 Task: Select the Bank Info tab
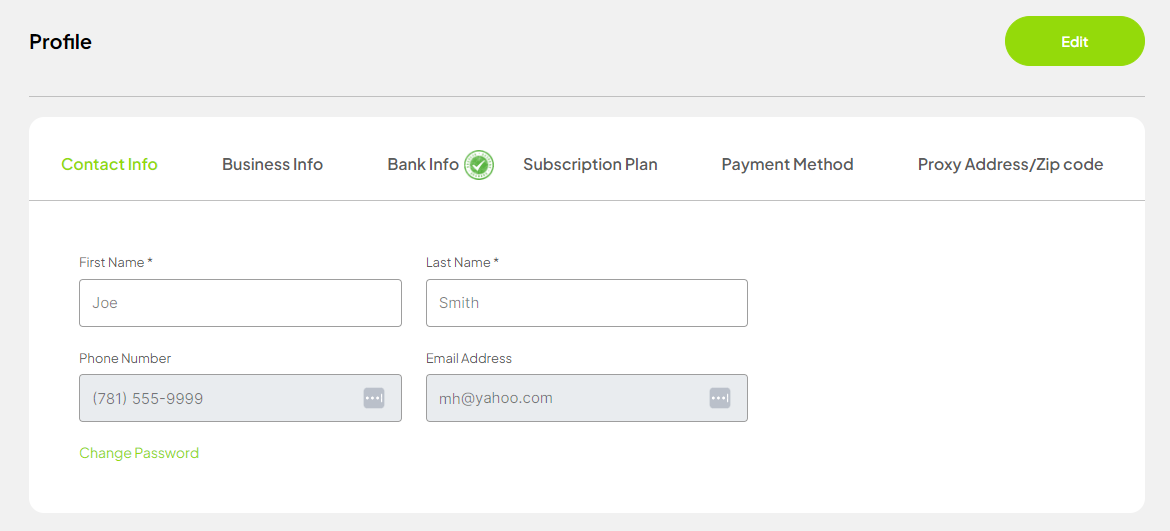[422, 164]
